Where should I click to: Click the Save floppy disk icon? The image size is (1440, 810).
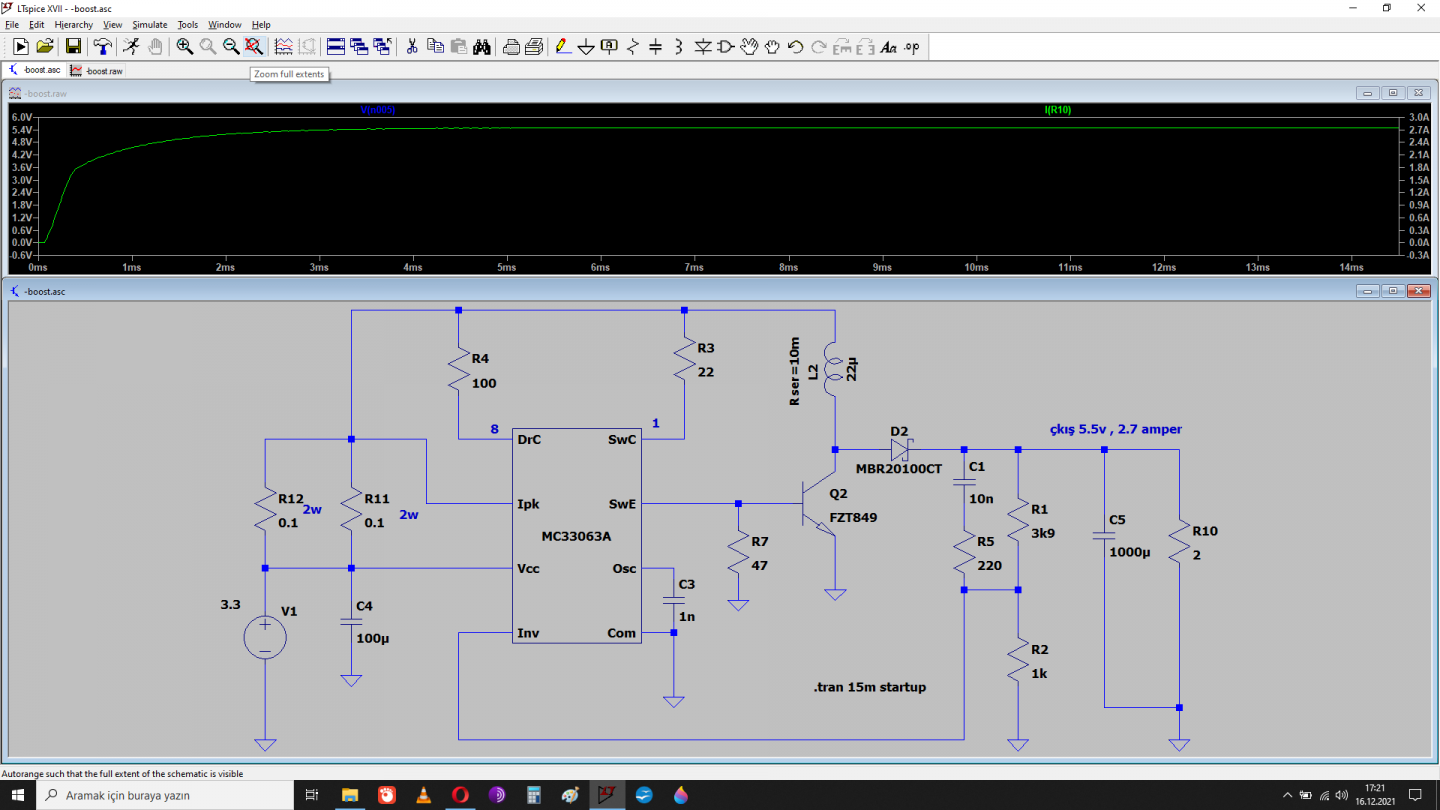(x=73, y=46)
